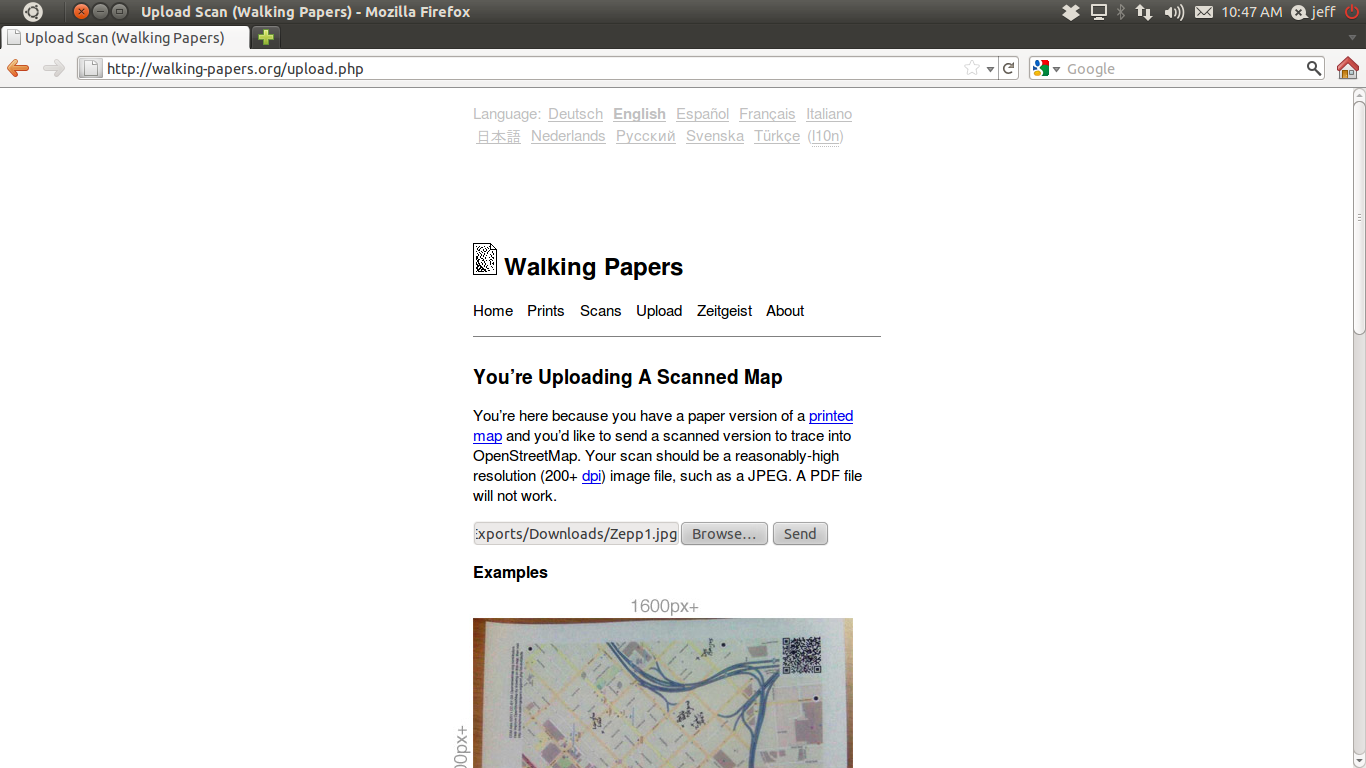This screenshot has height=768, width=1366.
Task: Open the Zeitgeist navigation item
Action: [x=724, y=311]
